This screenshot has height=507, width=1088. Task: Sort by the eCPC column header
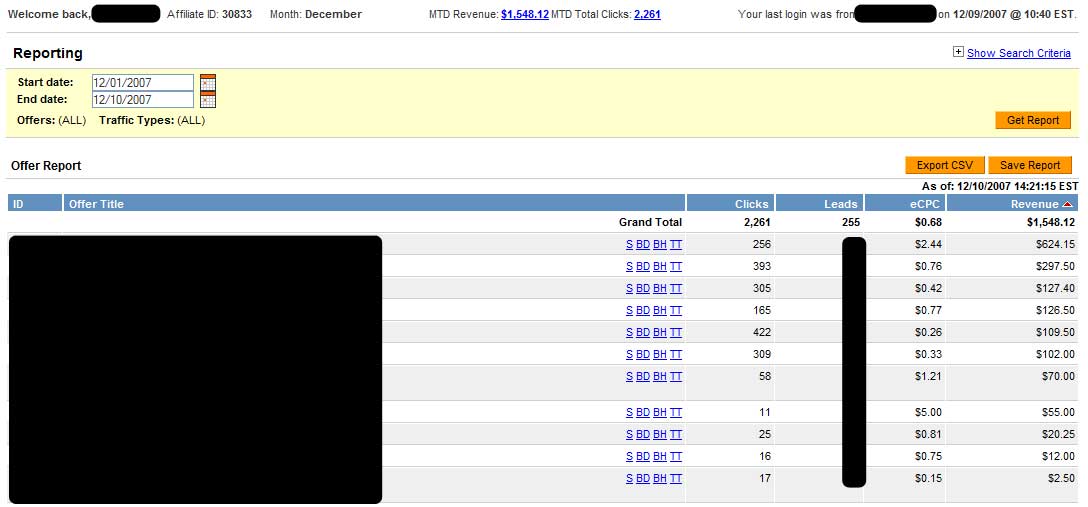(x=905, y=203)
